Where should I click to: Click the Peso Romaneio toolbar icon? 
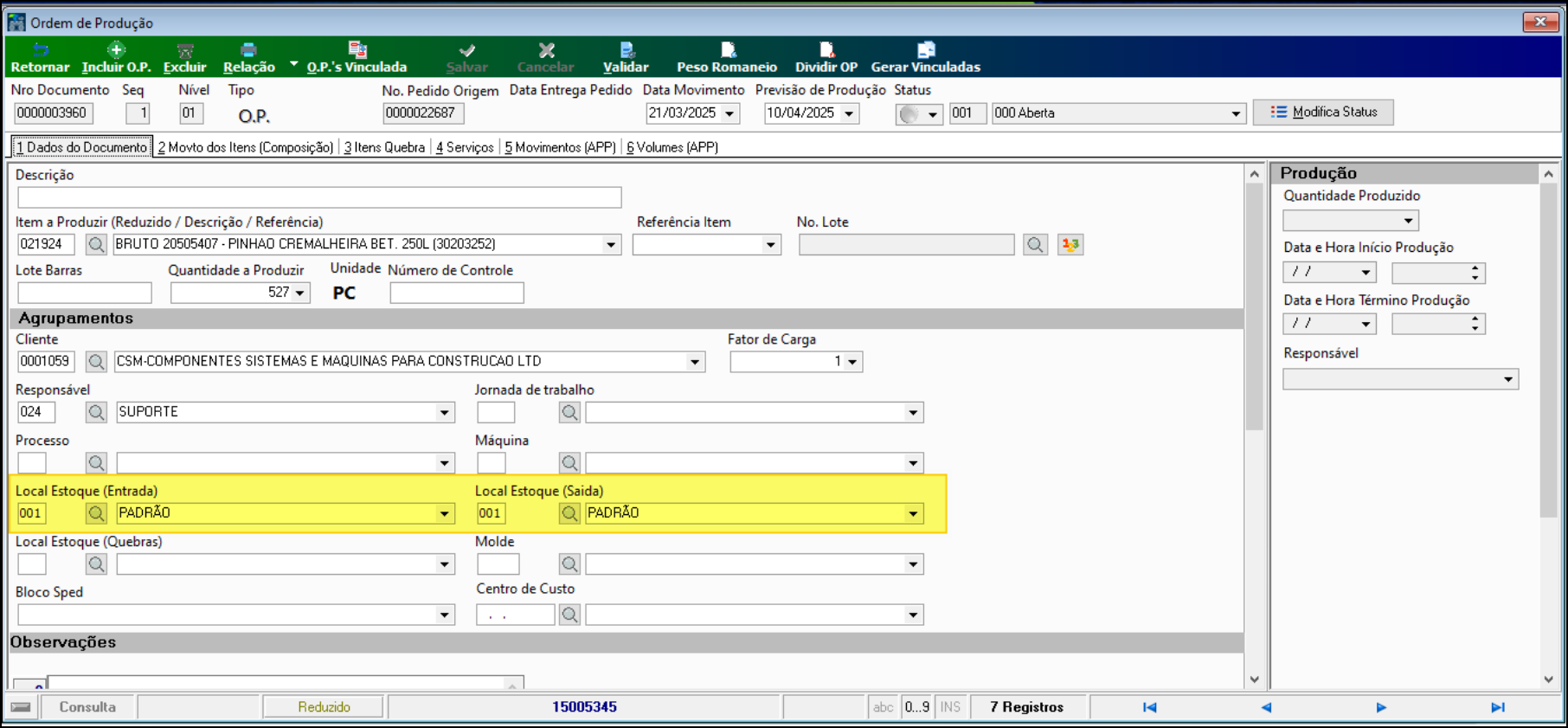(728, 50)
